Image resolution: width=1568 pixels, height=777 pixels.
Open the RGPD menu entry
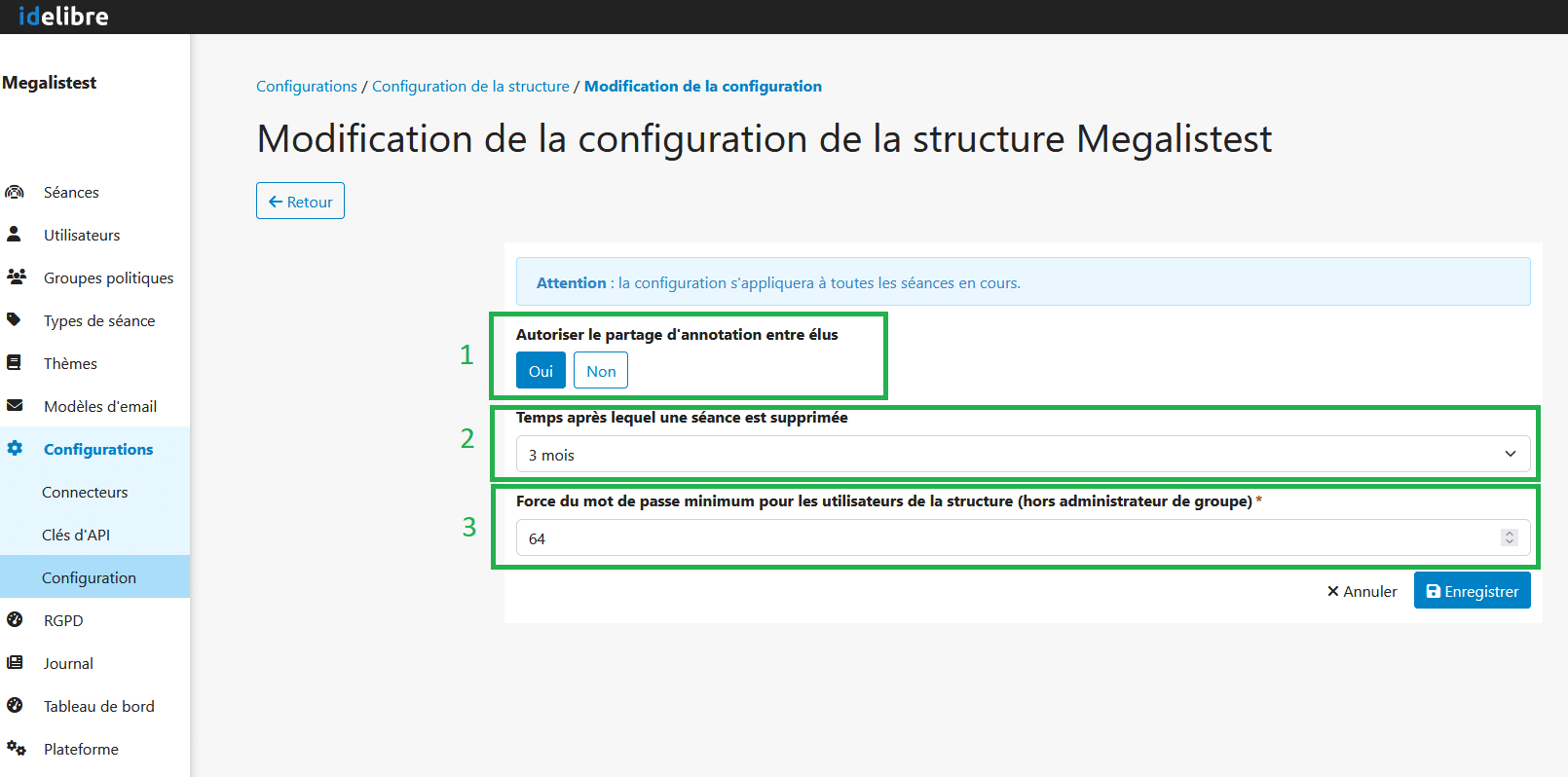[x=63, y=620]
